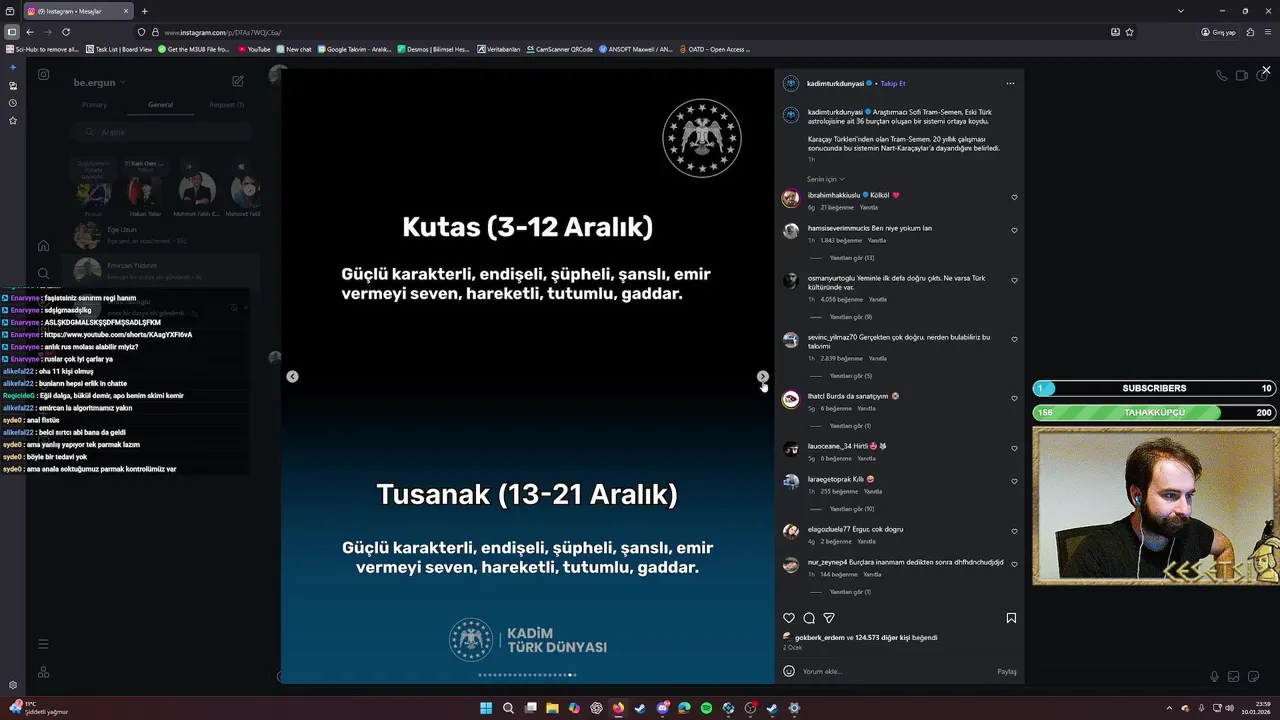Open 'Giriş yap' browser account button
Image resolution: width=1280 pixels, height=720 pixels.
pyautogui.click(x=1218, y=32)
